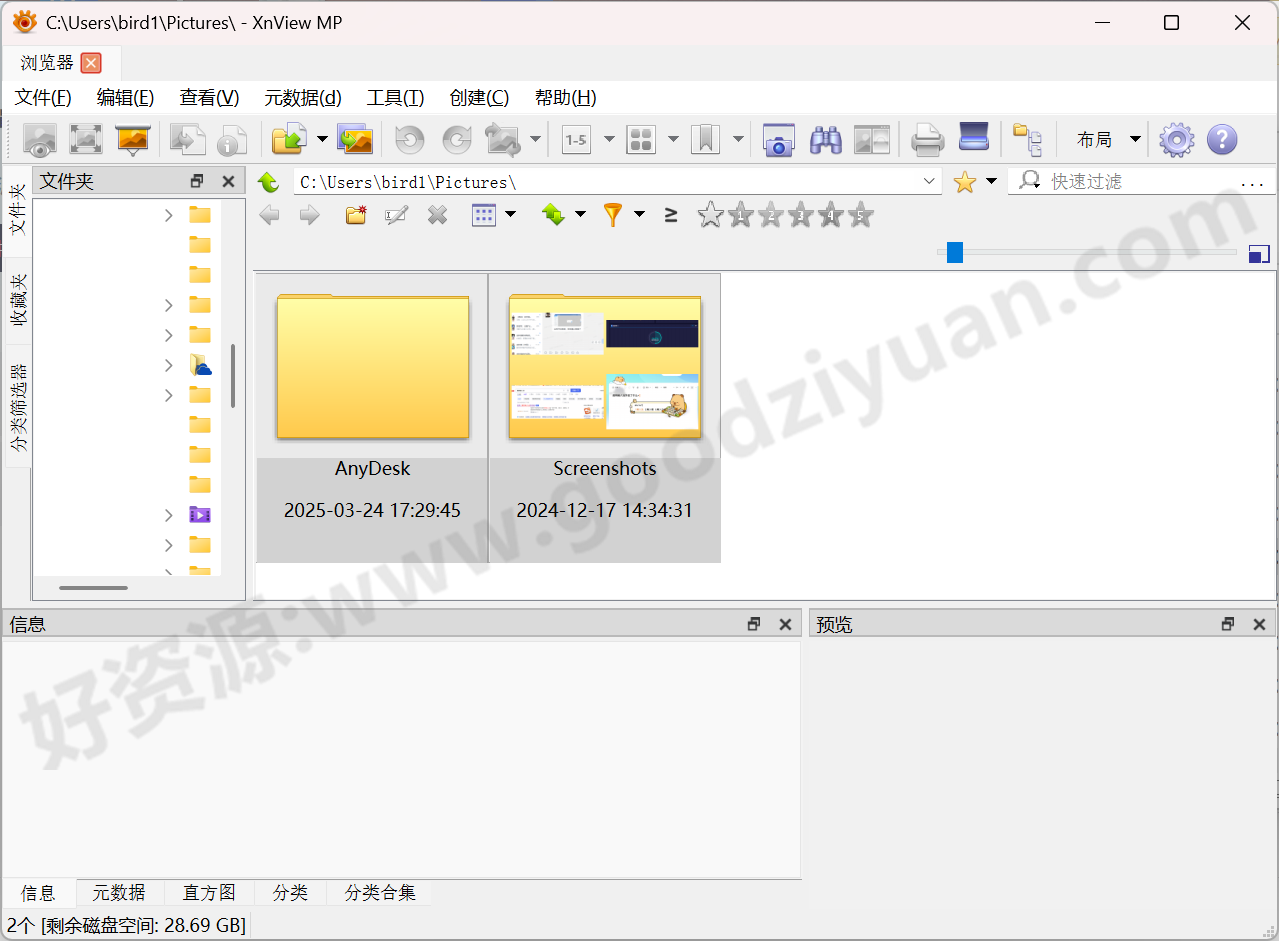
Task: Click the scanner acquire icon
Action: 973,140
